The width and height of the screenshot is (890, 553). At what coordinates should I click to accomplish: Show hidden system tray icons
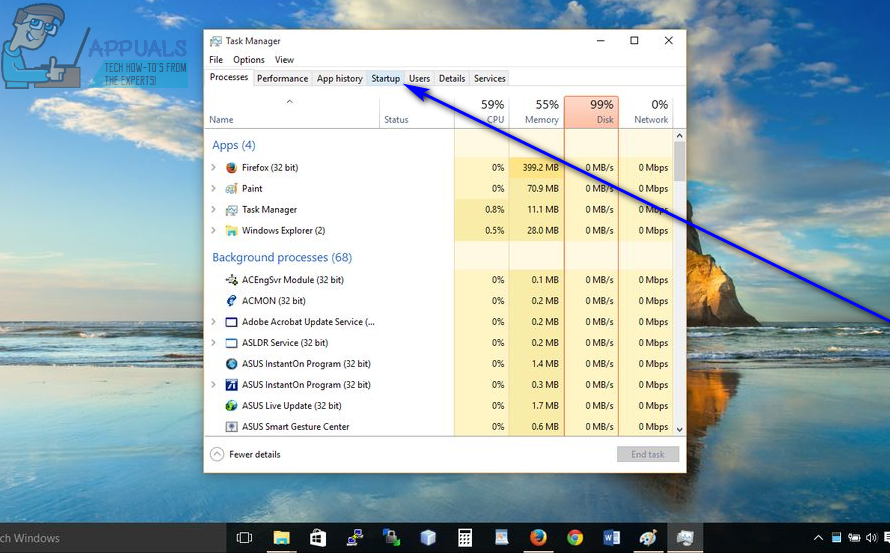click(x=818, y=538)
